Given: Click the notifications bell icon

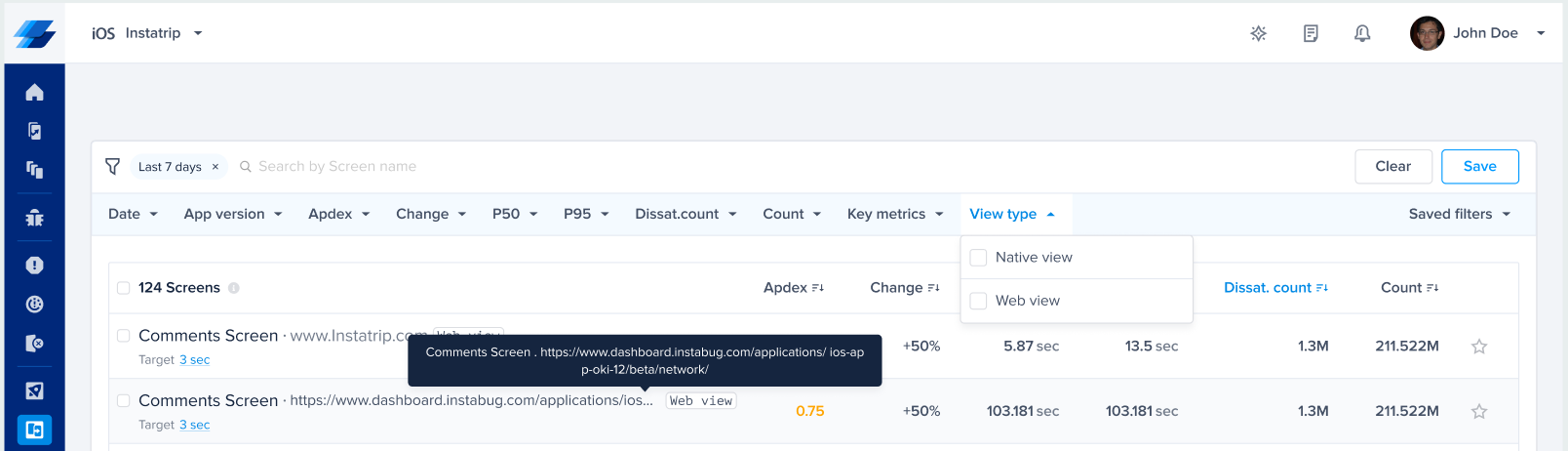Looking at the screenshot, I should [1362, 33].
